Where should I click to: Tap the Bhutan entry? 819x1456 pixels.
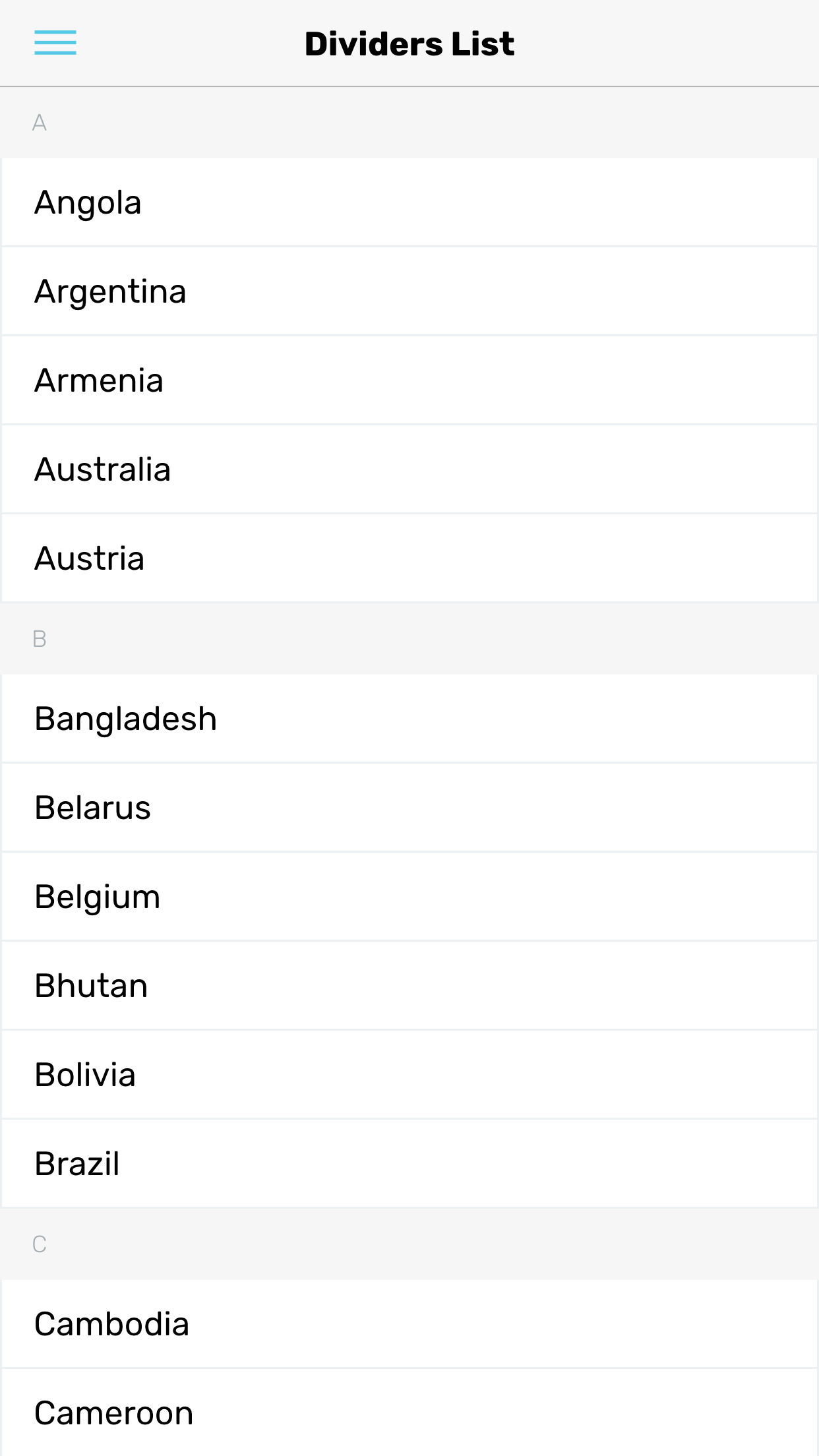pos(409,986)
